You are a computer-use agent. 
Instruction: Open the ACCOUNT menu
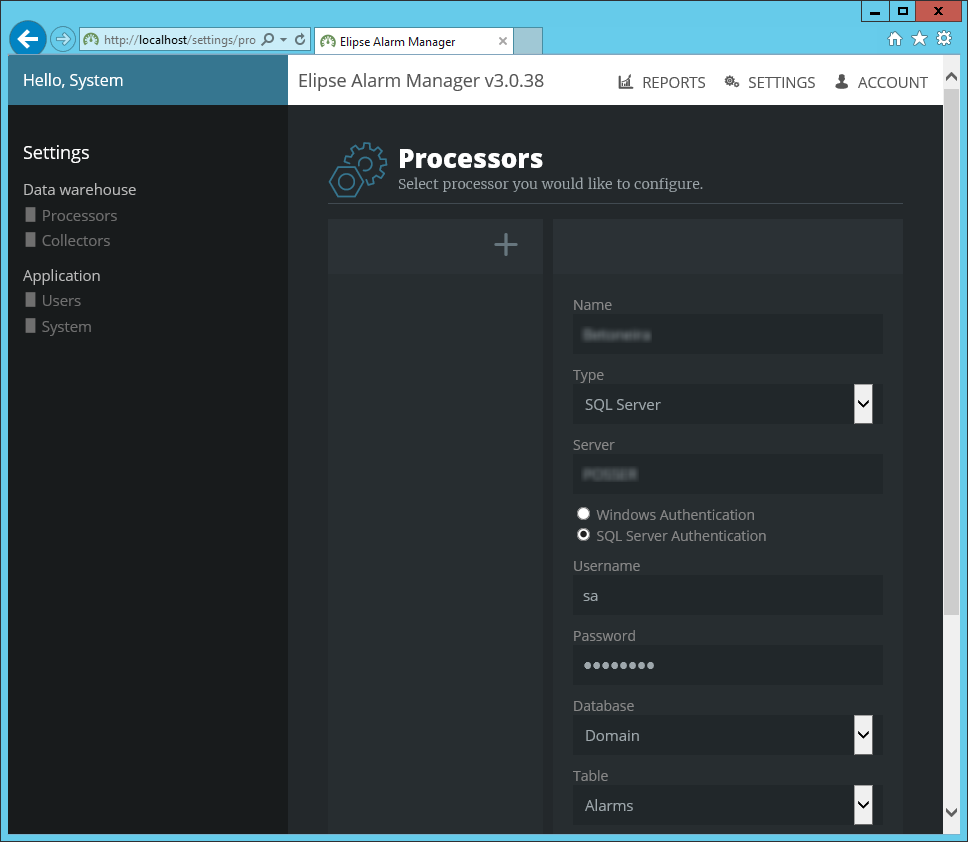(881, 82)
